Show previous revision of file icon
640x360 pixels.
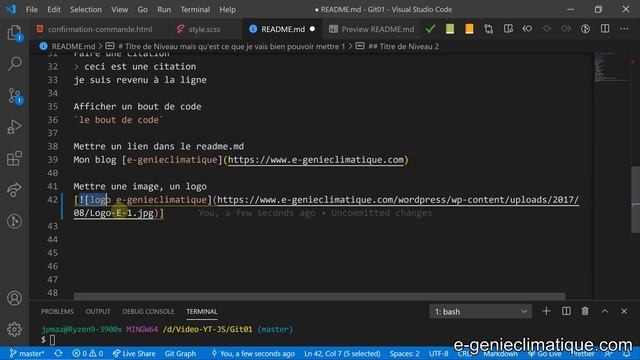coord(527,29)
